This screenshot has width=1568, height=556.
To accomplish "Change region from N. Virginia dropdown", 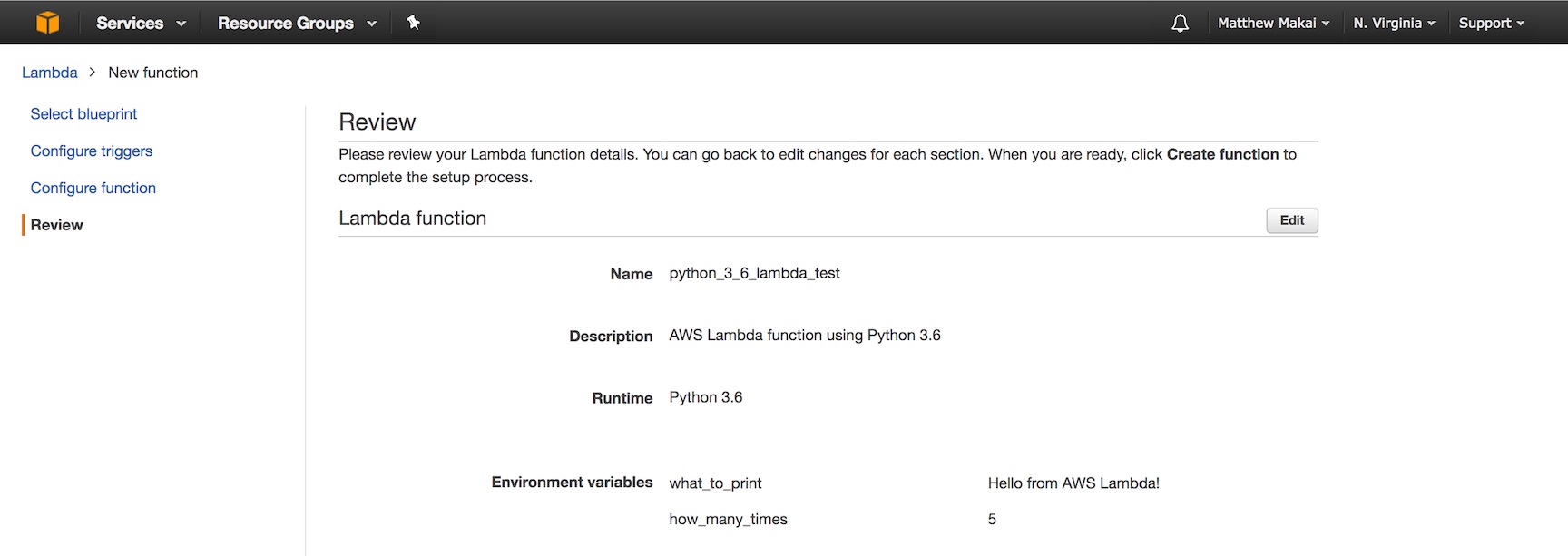I will click(1393, 24).
